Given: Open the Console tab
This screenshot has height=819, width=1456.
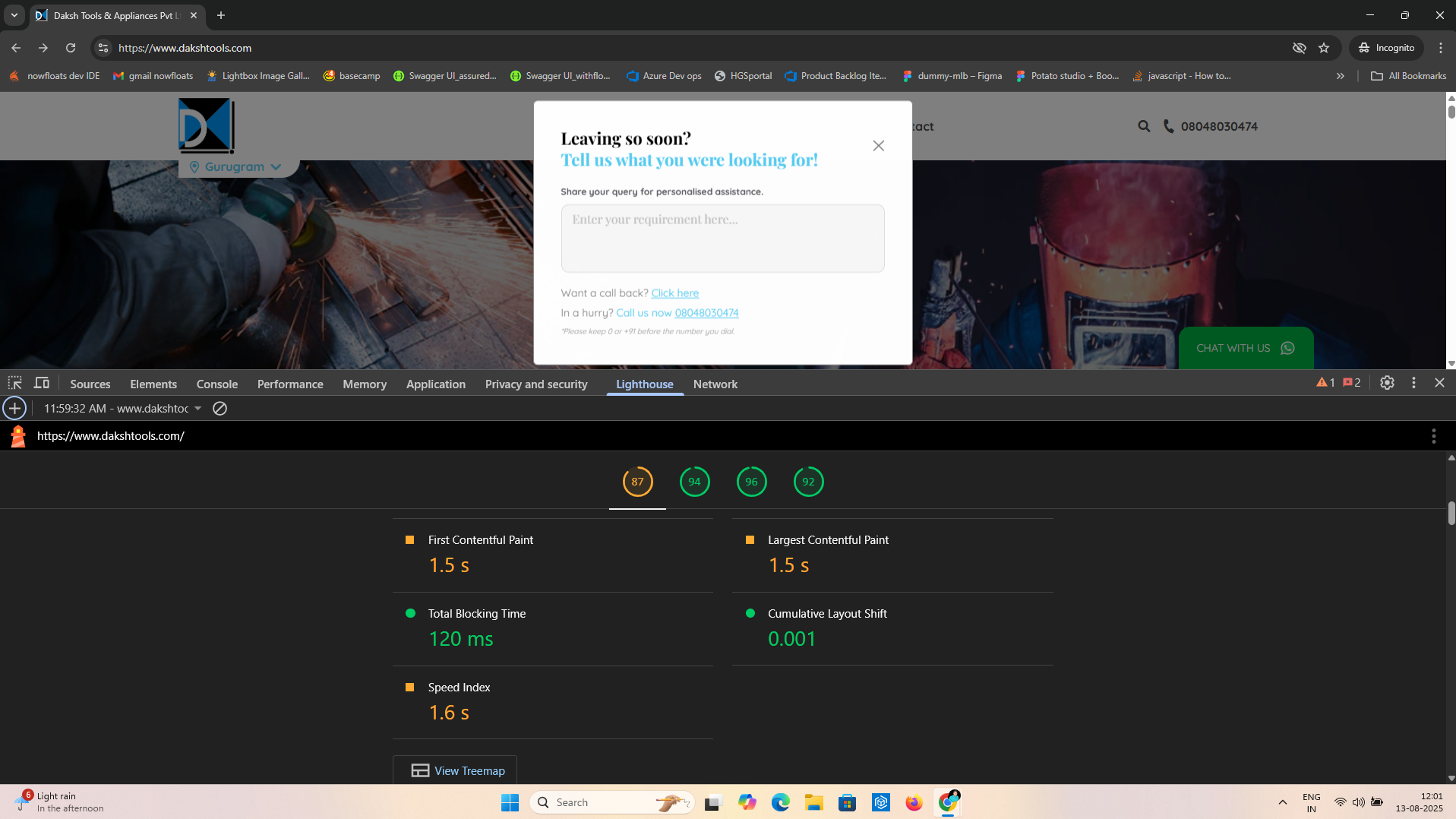Looking at the screenshot, I should pyautogui.click(x=216, y=384).
